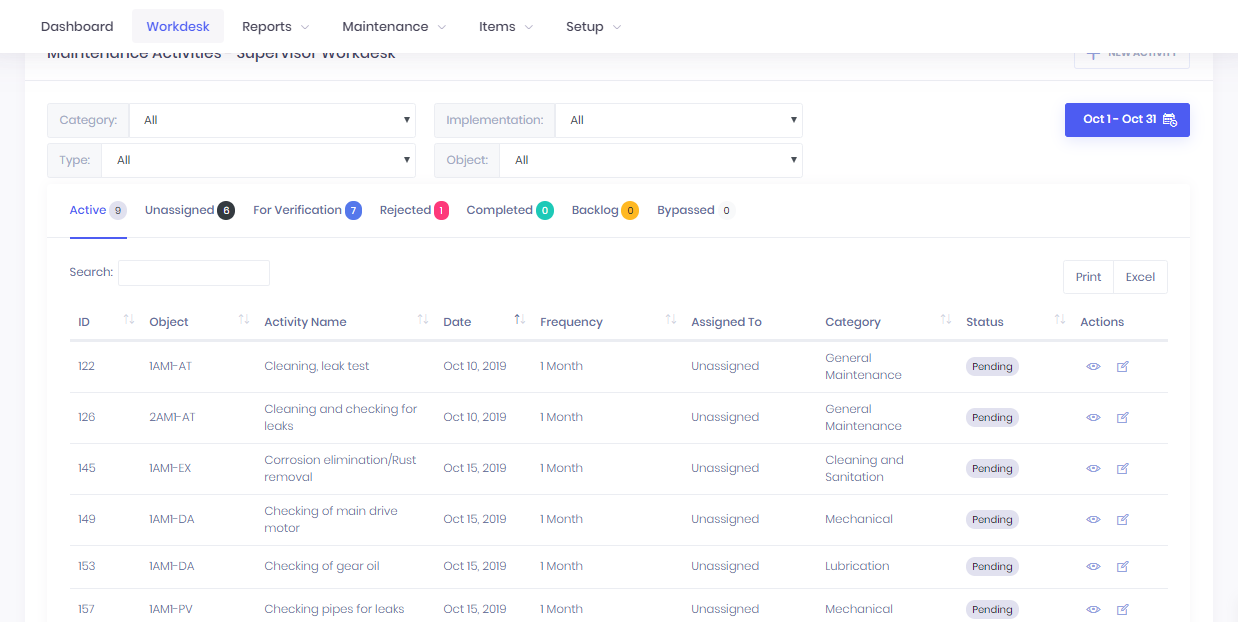Open the Rejected tab

click(406, 211)
